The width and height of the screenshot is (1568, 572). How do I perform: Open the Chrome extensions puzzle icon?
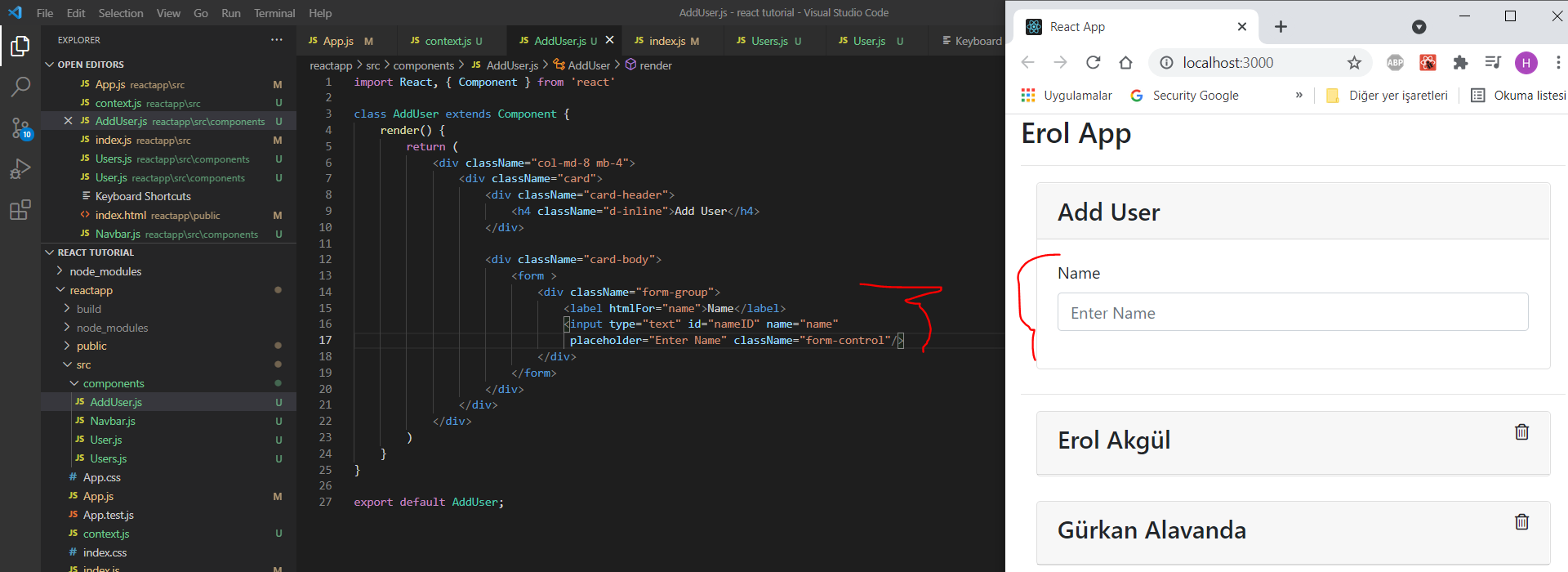[x=1460, y=63]
